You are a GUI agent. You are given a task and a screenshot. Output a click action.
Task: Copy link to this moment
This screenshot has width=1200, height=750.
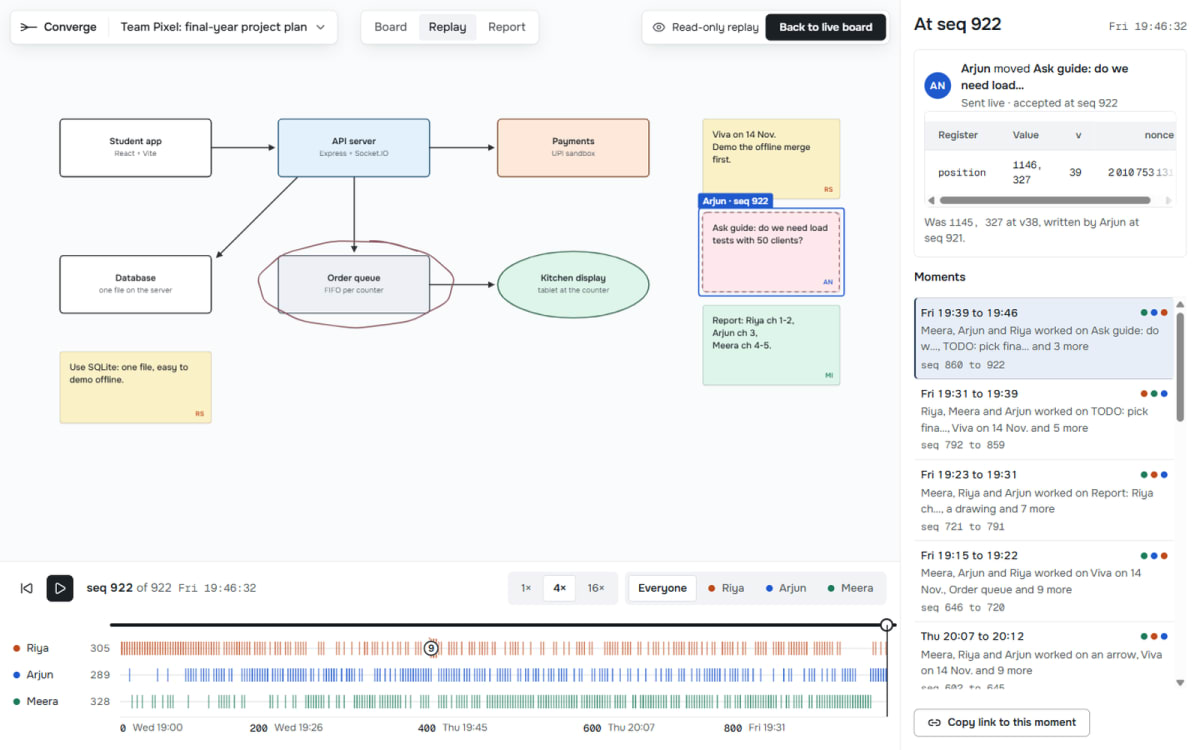pos(1002,722)
